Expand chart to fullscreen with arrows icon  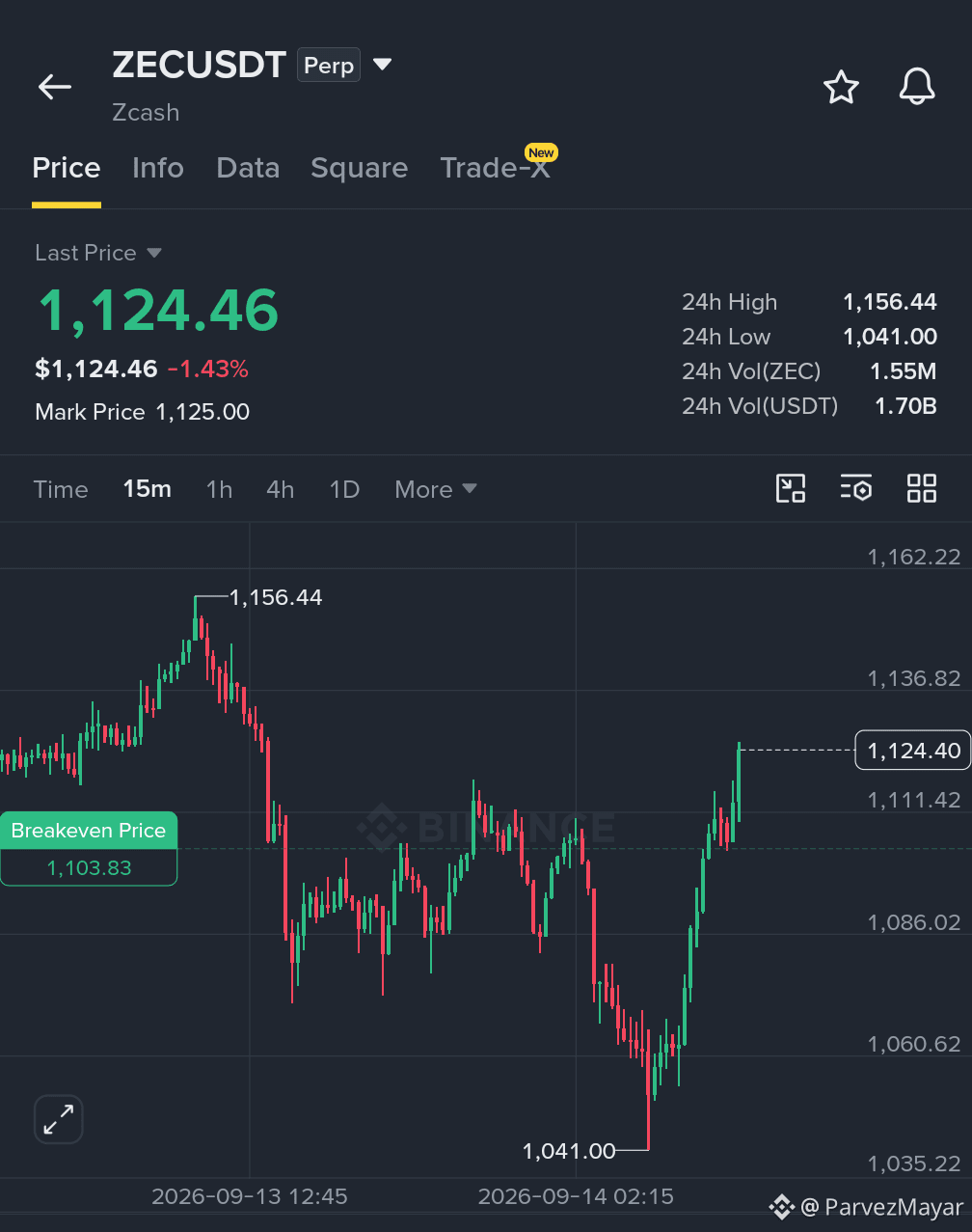pos(59,1120)
